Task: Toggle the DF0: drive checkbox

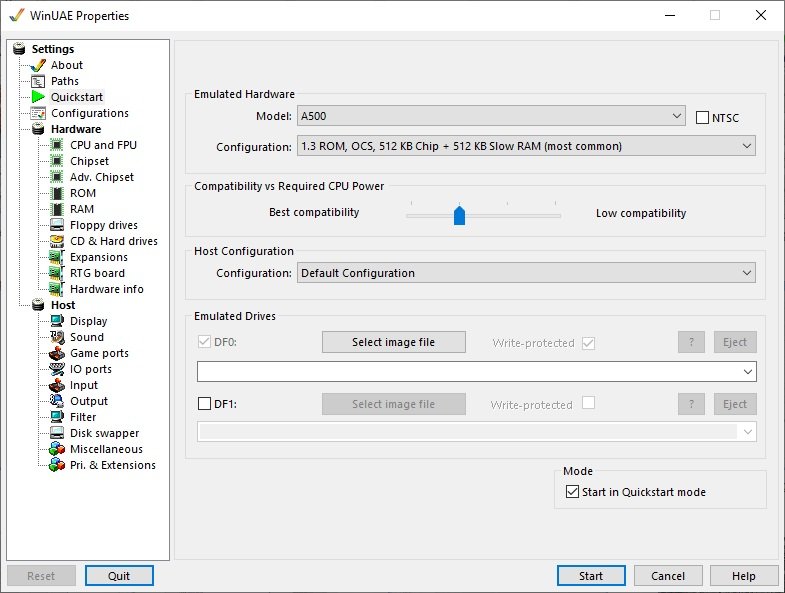Action: [x=204, y=342]
